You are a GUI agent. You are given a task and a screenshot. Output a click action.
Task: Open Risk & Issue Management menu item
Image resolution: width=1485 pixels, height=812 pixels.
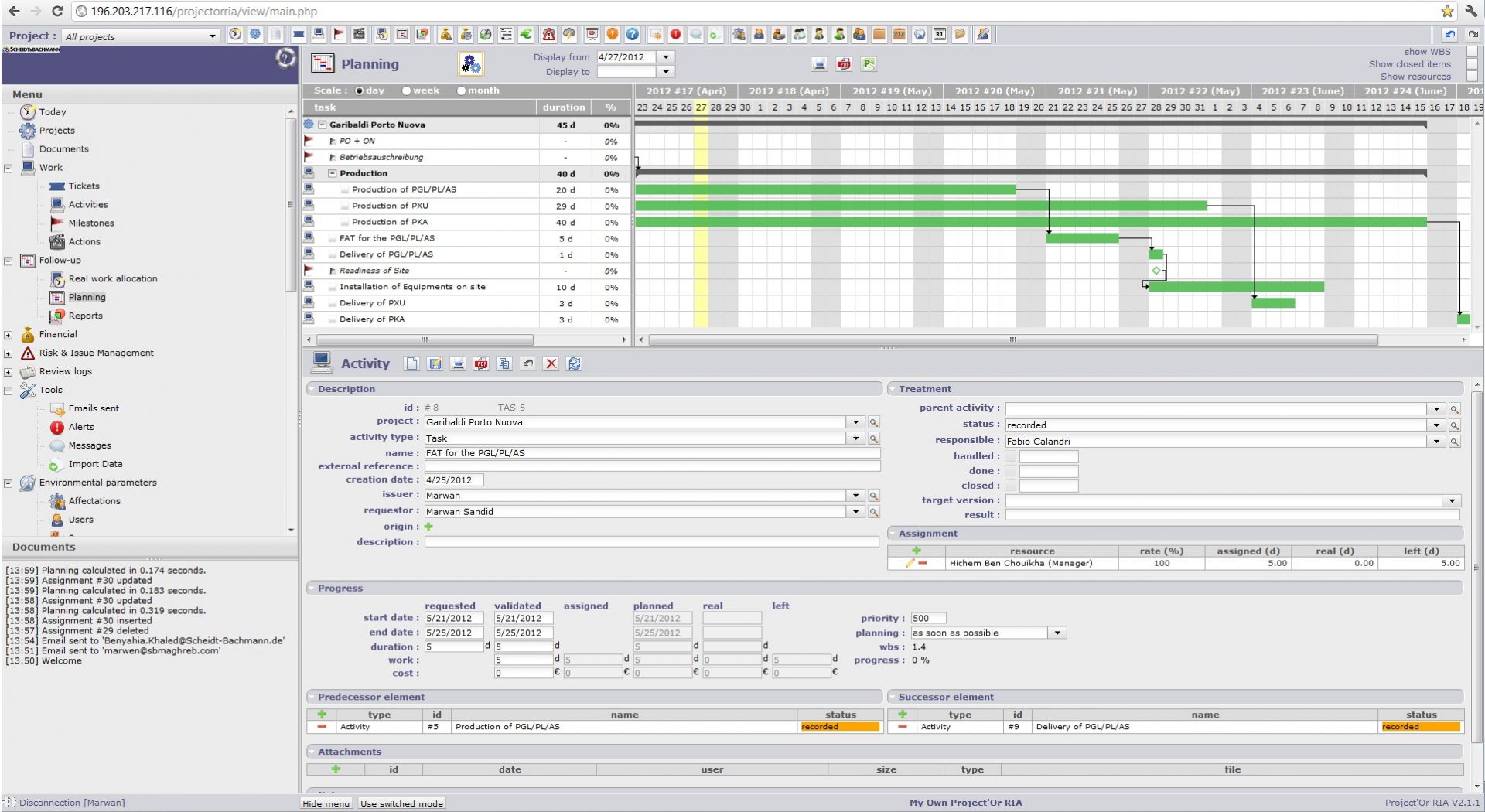(x=96, y=353)
